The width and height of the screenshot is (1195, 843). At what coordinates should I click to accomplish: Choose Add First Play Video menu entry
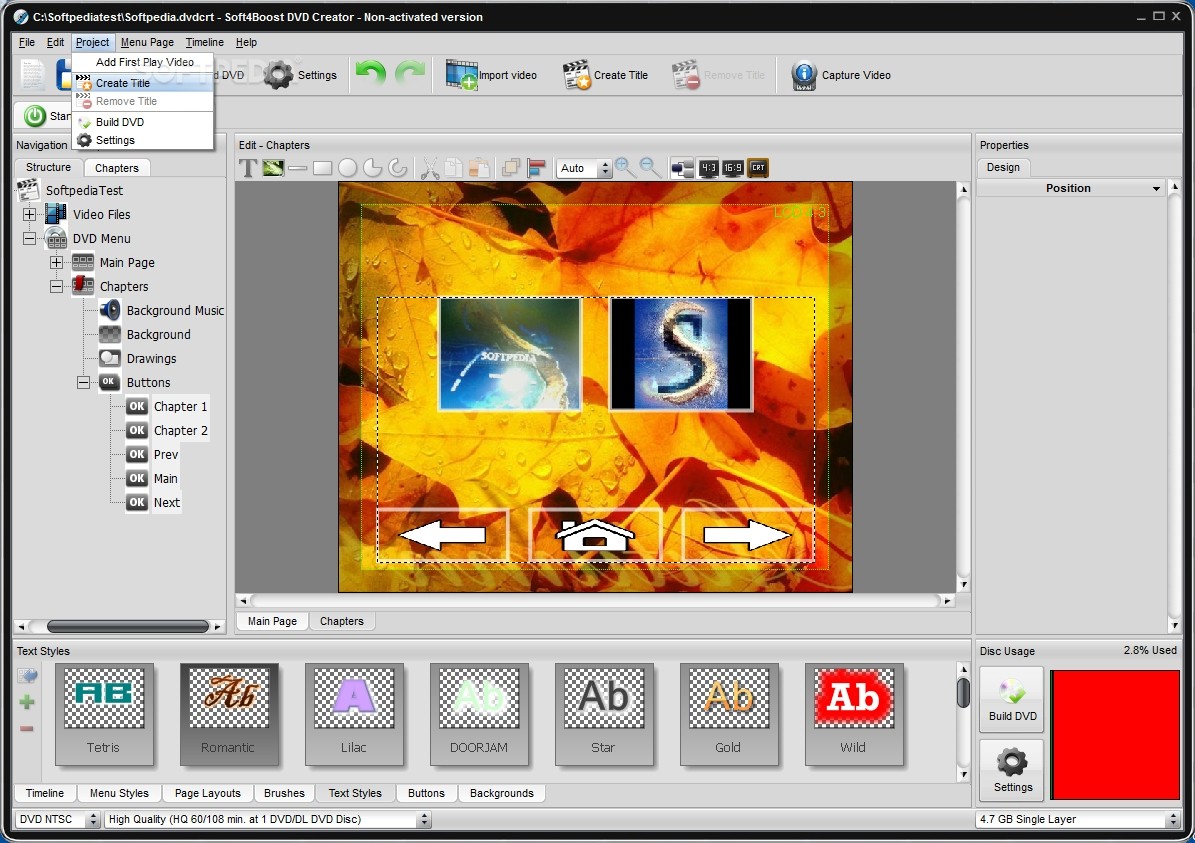click(143, 62)
